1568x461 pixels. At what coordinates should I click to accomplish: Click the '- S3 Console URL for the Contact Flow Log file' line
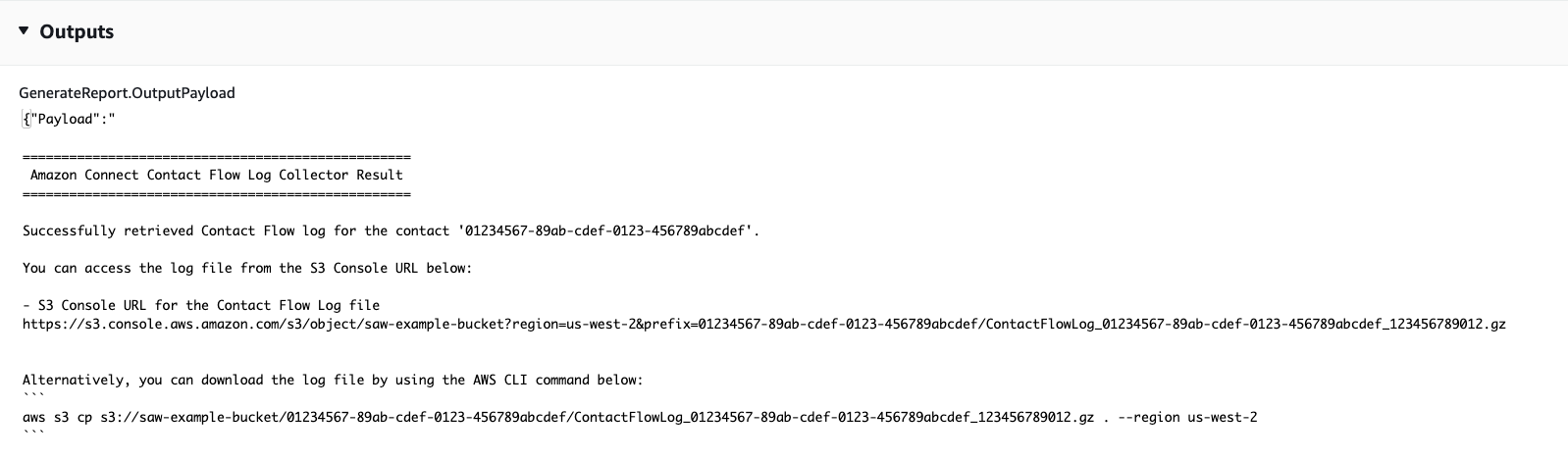201,306
